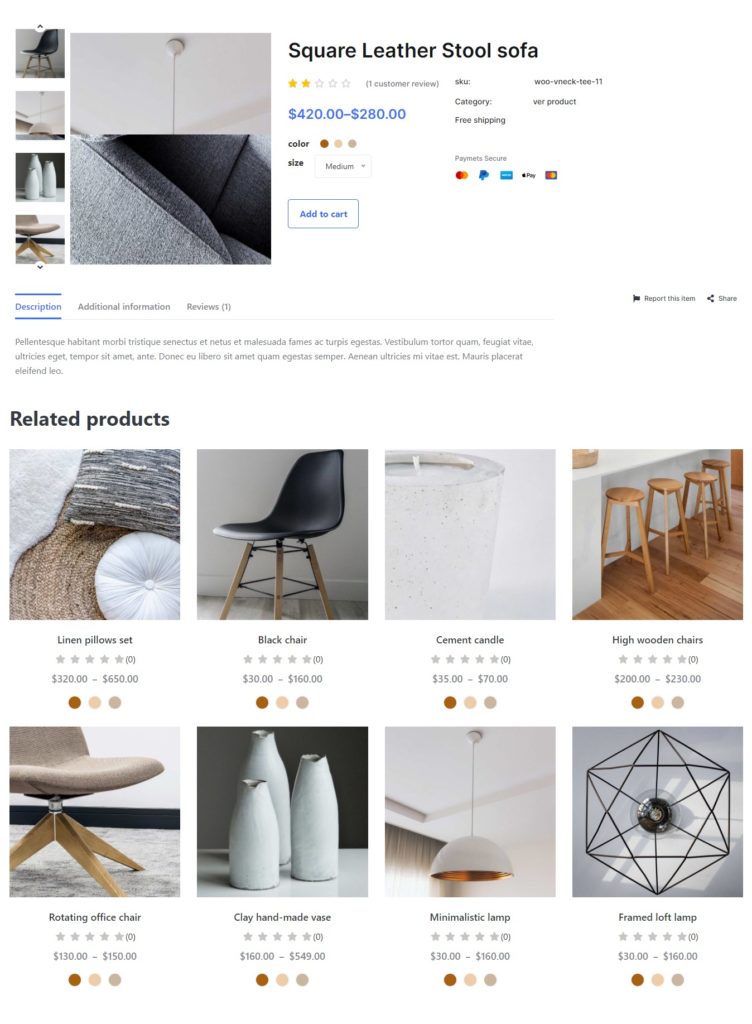This screenshot has height=1024, width=752.
Task: Click the second star in product rating
Action: (306, 84)
